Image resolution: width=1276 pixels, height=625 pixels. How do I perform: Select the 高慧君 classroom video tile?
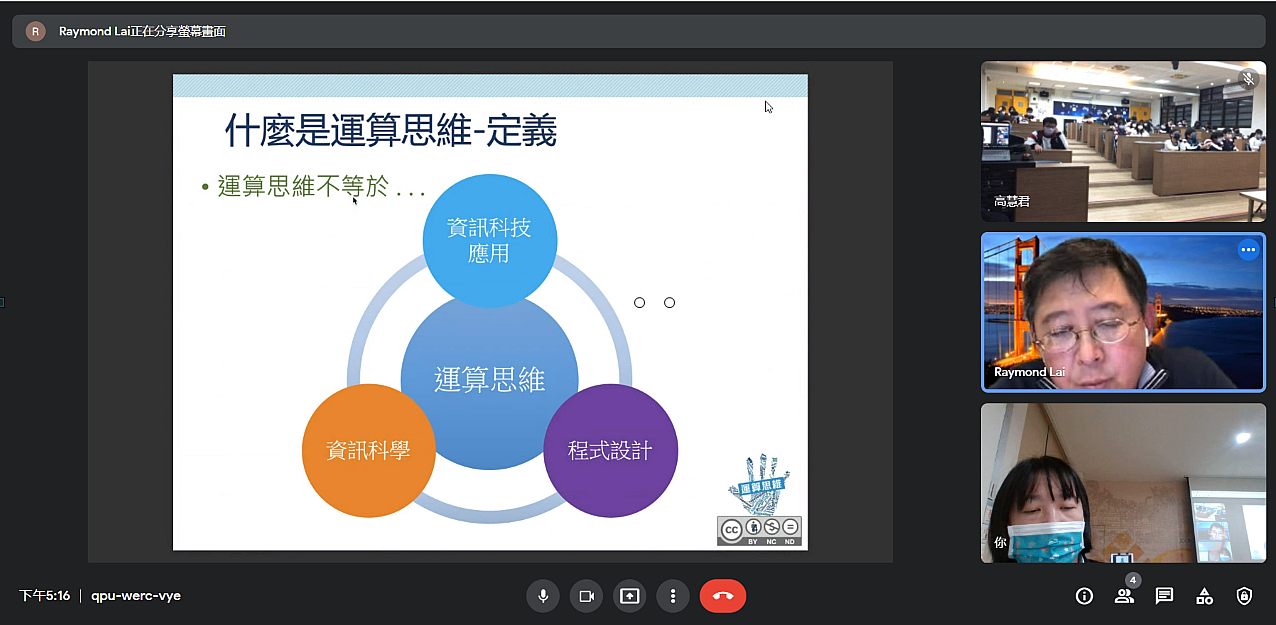1122,141
